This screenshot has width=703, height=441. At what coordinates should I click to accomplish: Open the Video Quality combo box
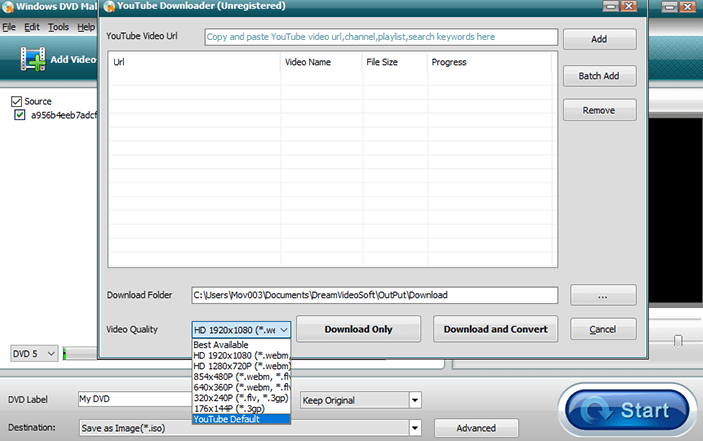(241, 330)
